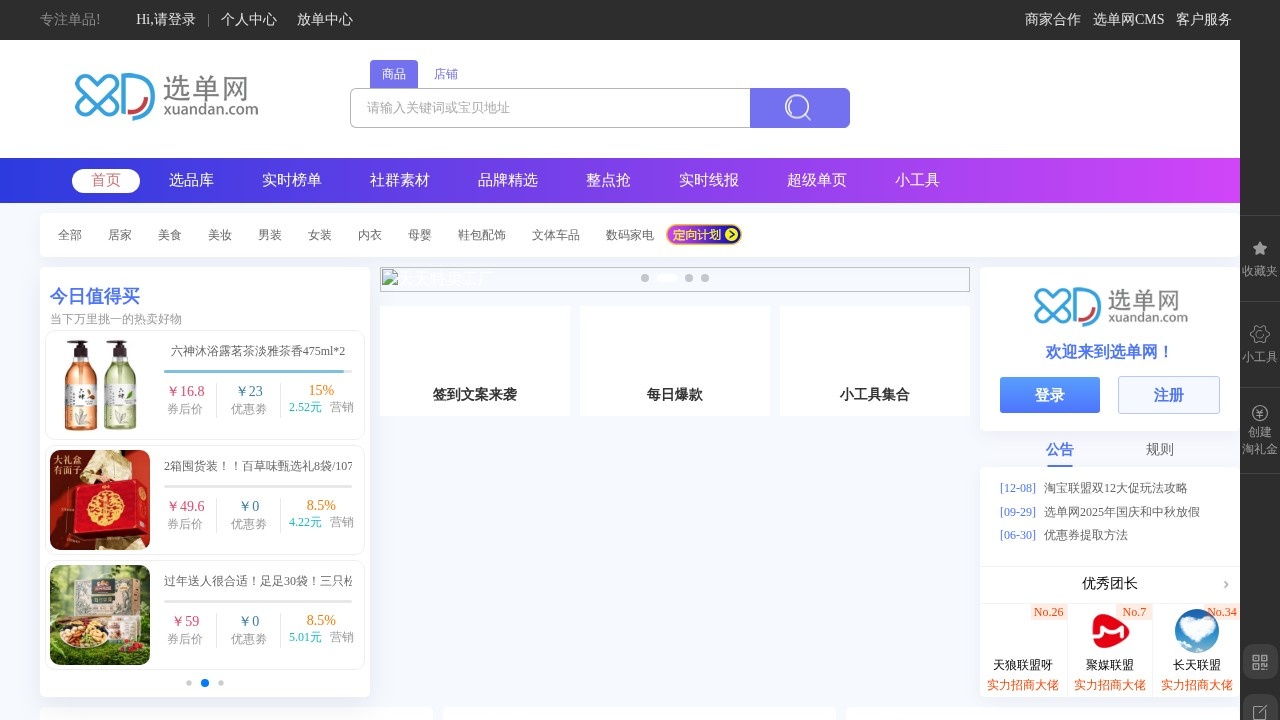
Task: Switch search mode to 店铺
Action: pos(446,73)
